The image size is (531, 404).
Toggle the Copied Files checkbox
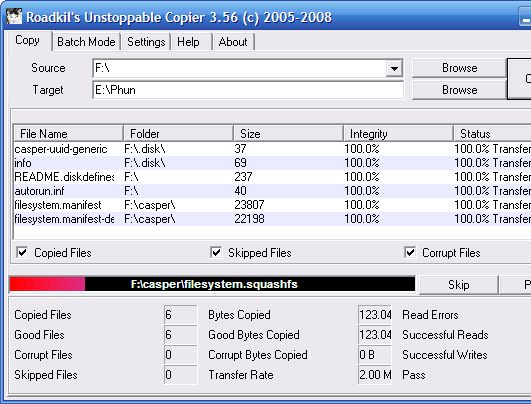coord(22,253)
